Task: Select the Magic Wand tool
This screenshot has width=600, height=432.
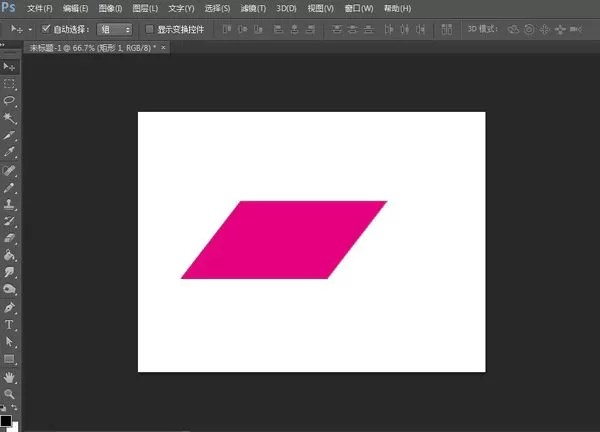Action: pyautogui.click(x=9, y=118)
